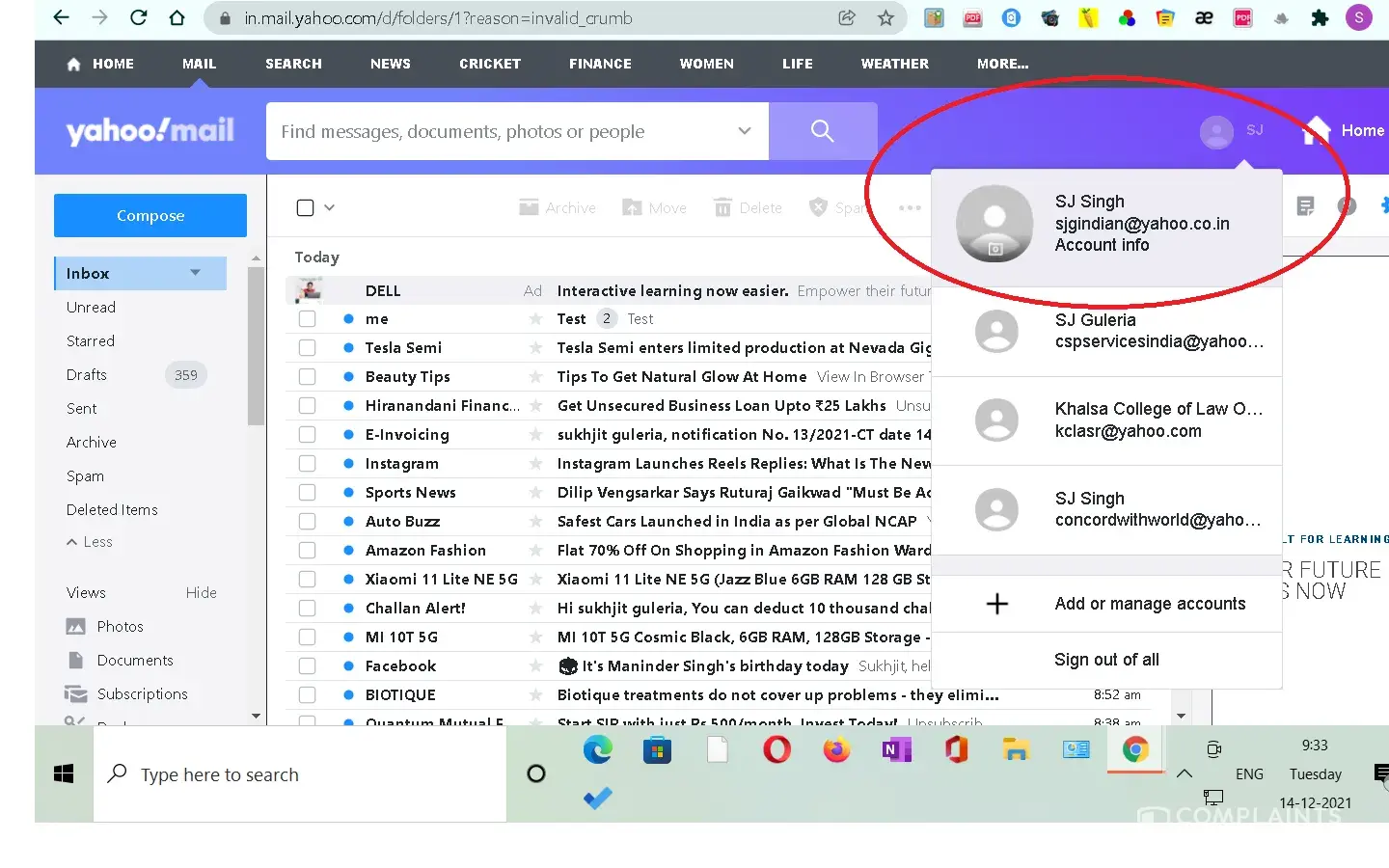Click Sign out of all
The height and width of the screenshot is (868, 1389).
point(1106,660)
